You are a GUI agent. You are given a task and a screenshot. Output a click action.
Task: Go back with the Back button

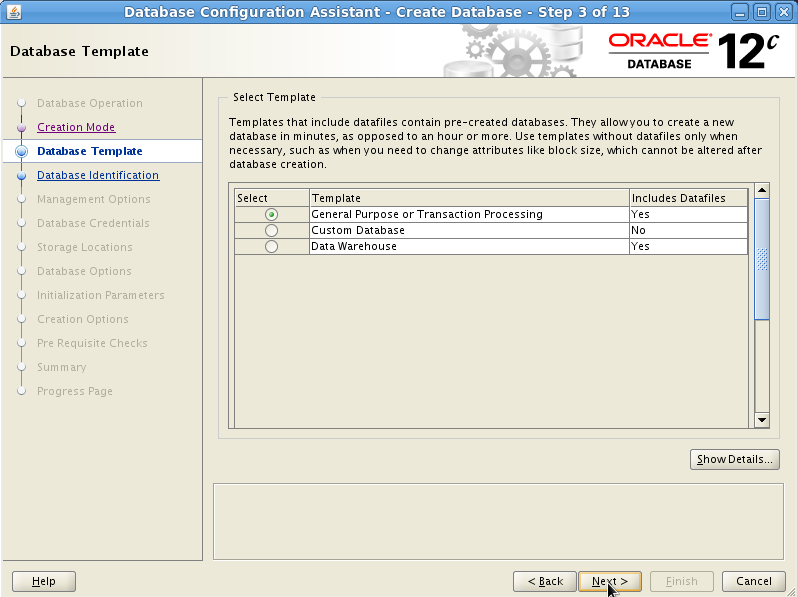545,581
